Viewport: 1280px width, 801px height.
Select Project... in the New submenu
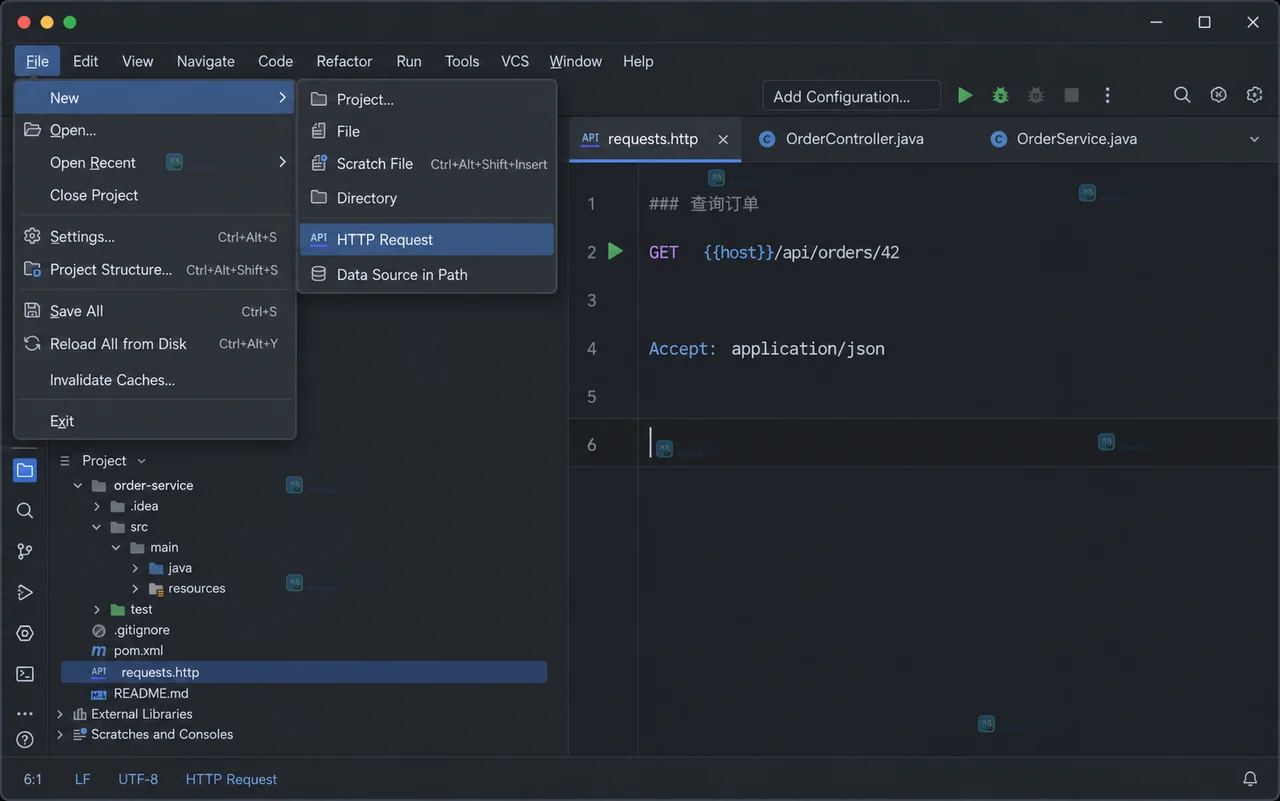coord(426,99)
